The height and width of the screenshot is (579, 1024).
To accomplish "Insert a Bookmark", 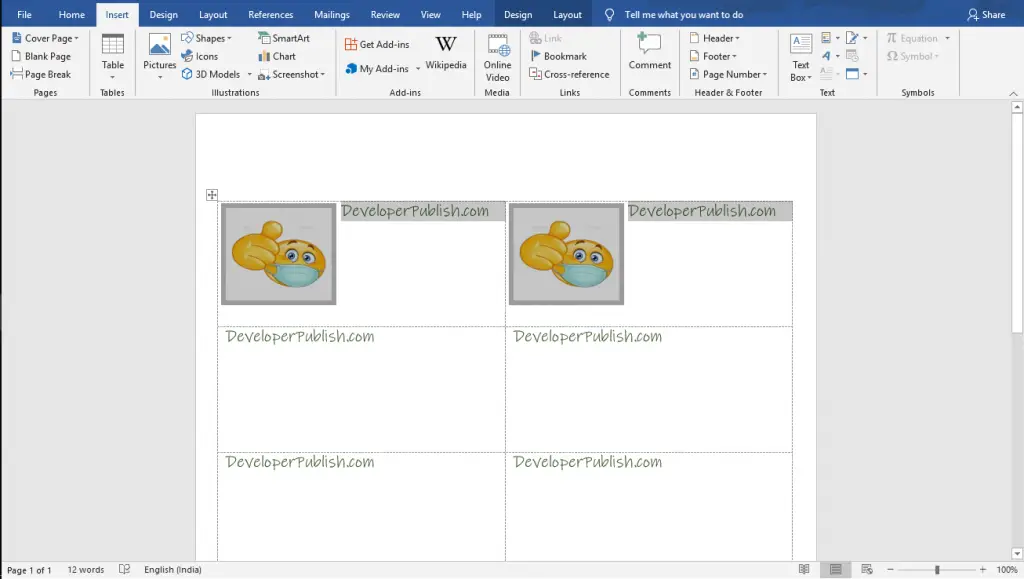I will pyautogui.click(x=558, y=56).
